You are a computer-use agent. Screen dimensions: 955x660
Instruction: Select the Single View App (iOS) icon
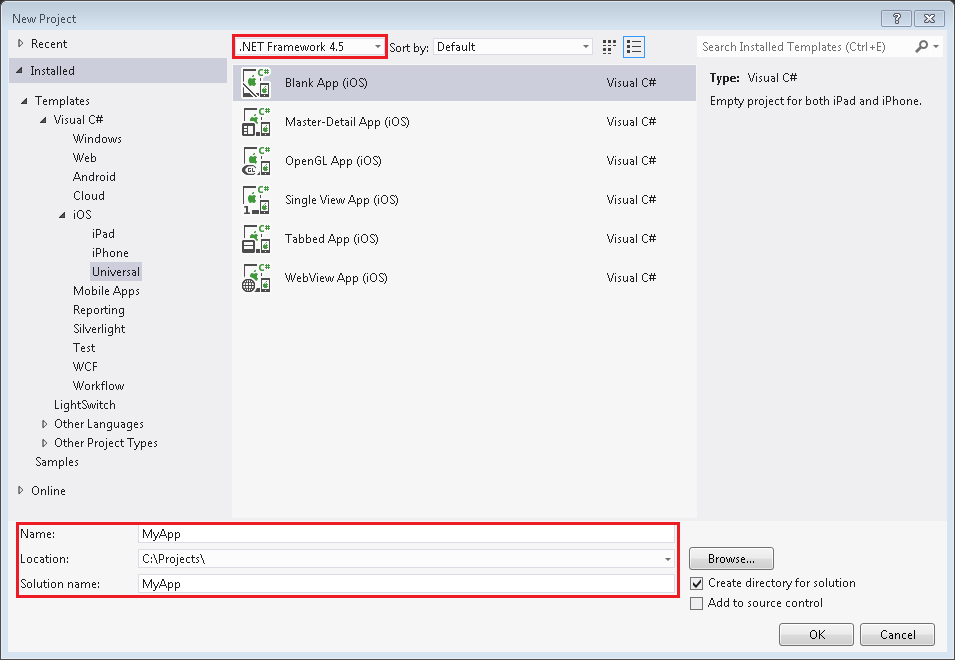tap(256, 200)
